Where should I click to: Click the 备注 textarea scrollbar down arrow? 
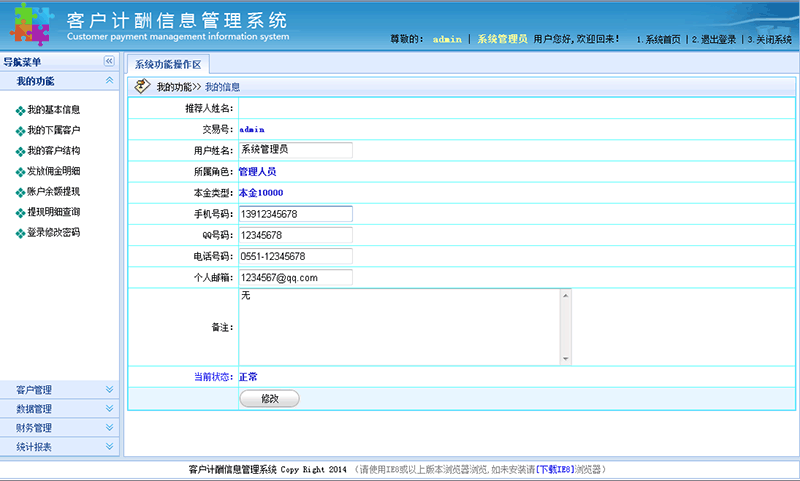coord(565,358)
